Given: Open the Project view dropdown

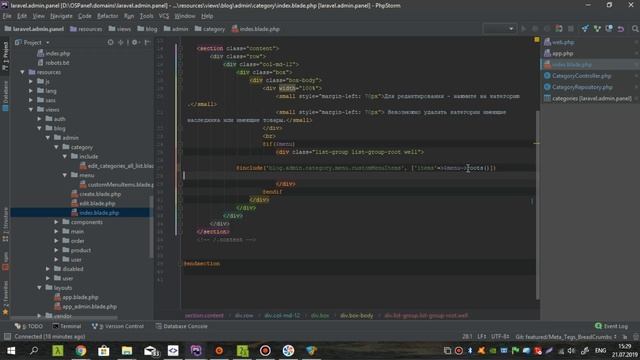Looking at the screenshot, I should 32,42.
